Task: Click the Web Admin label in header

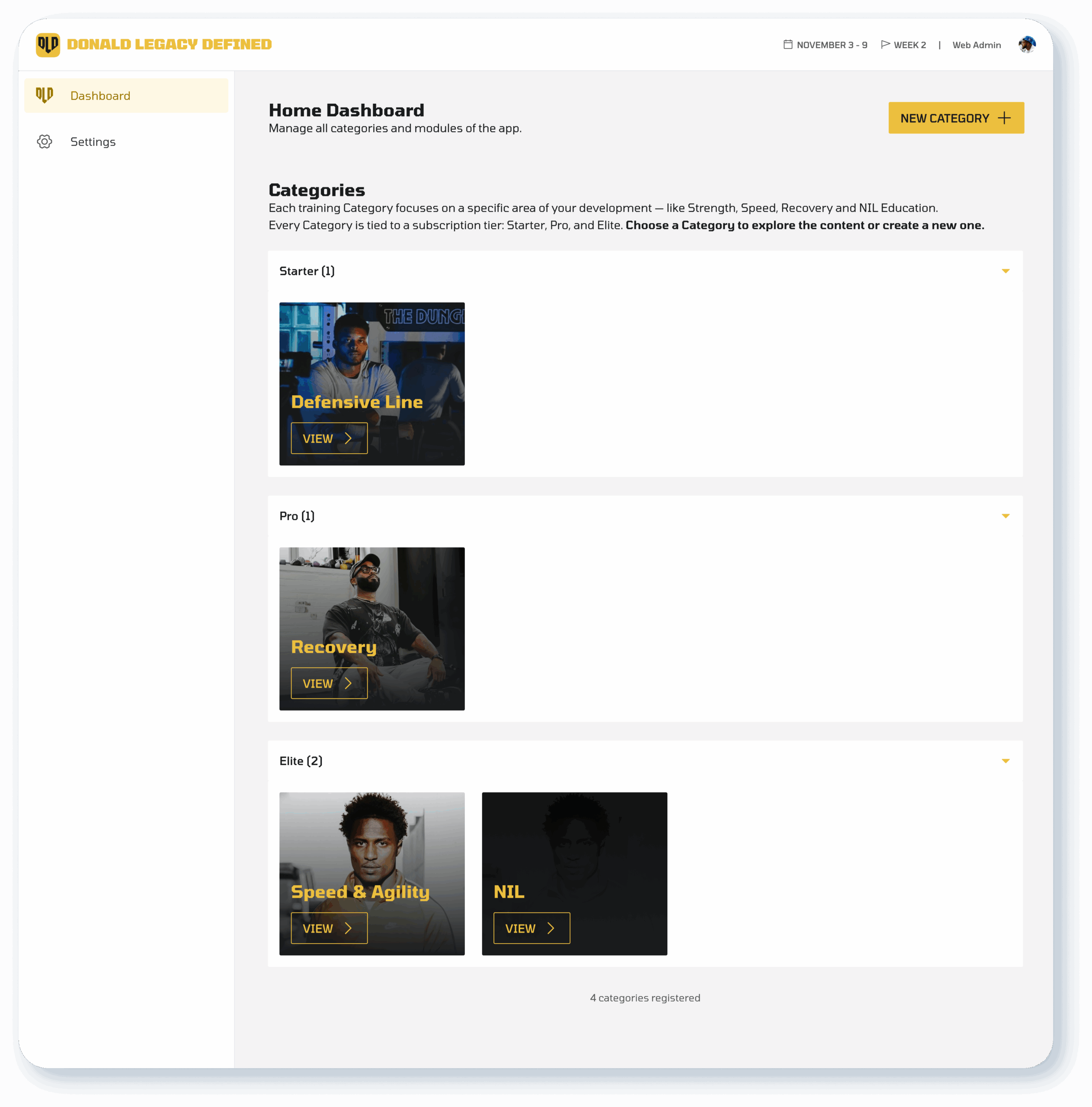Action: (x=976, y=45)
